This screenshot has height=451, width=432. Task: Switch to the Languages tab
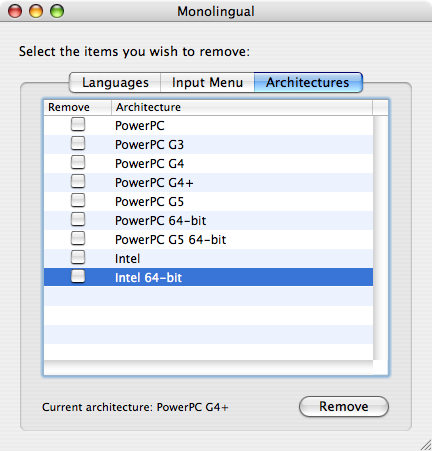coord(115,82)
